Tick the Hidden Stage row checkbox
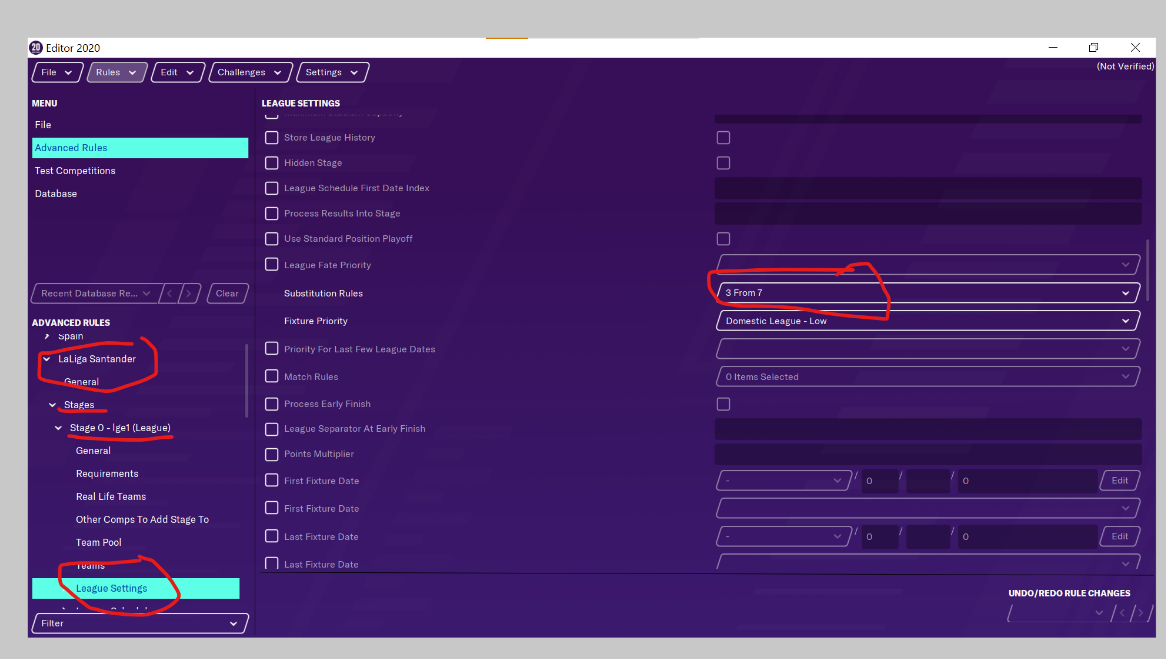This screenshot has height=659, width=1166. click(x=272, y=163)
